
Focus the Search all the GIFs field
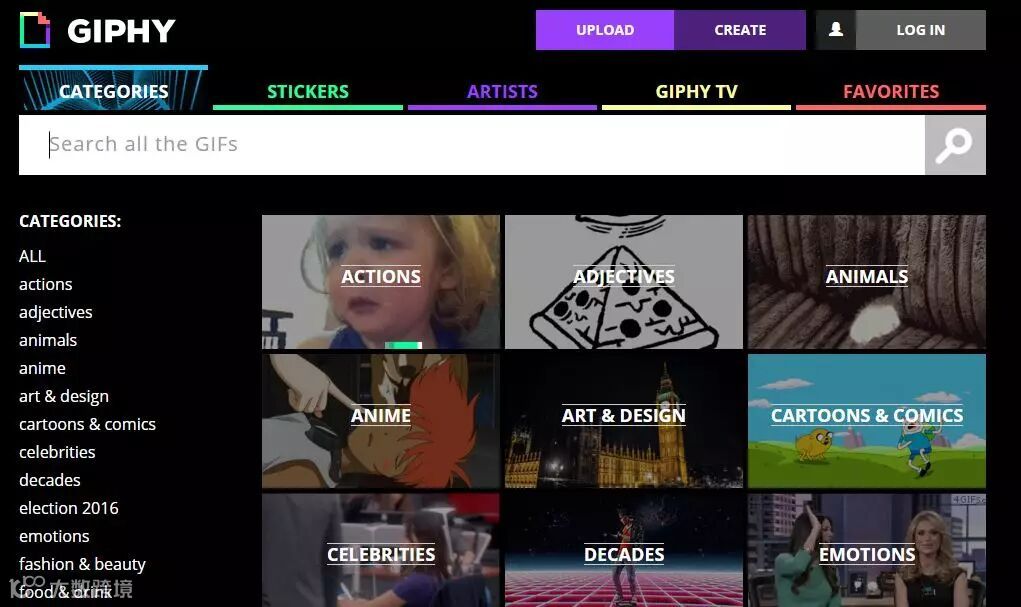coord(471,145)
